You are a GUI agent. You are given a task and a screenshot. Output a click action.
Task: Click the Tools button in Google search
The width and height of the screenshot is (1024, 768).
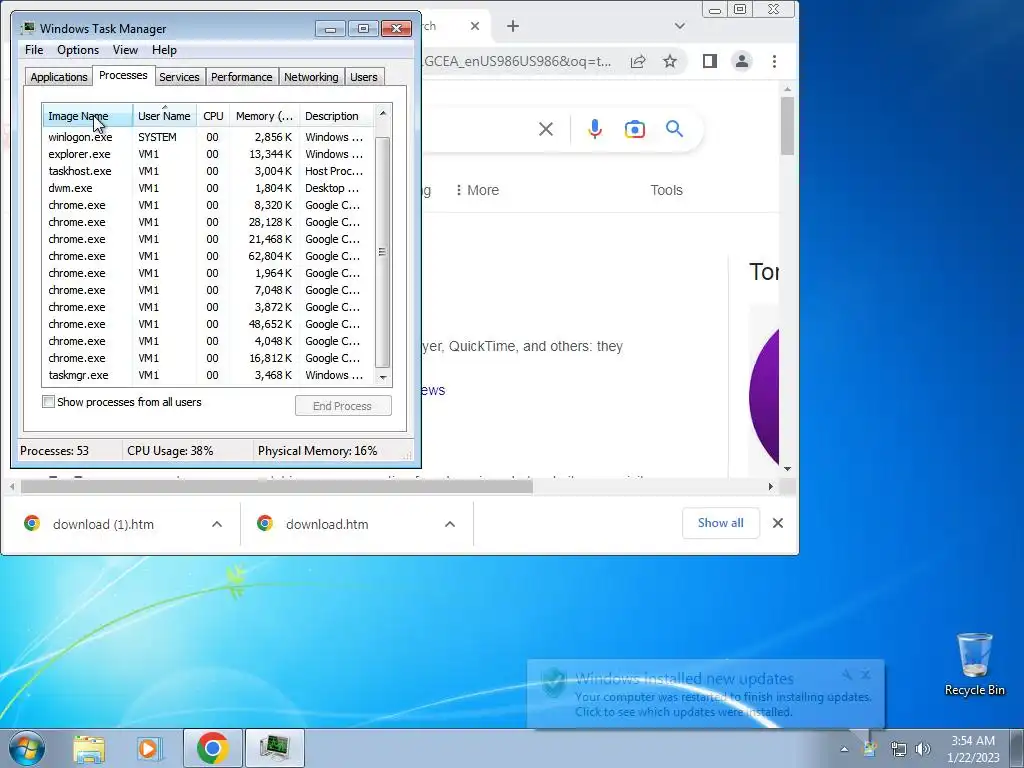coord(666,190)
